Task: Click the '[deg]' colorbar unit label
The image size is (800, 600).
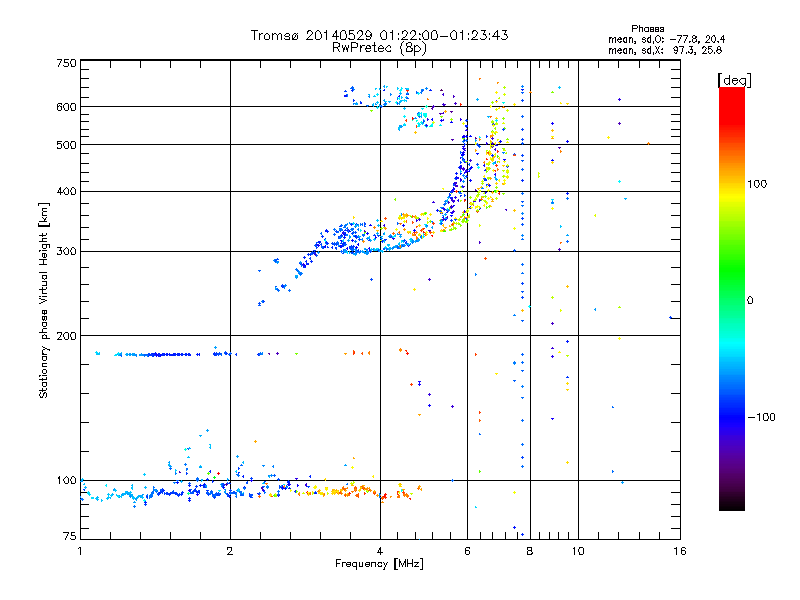Action: click(734, 80)
